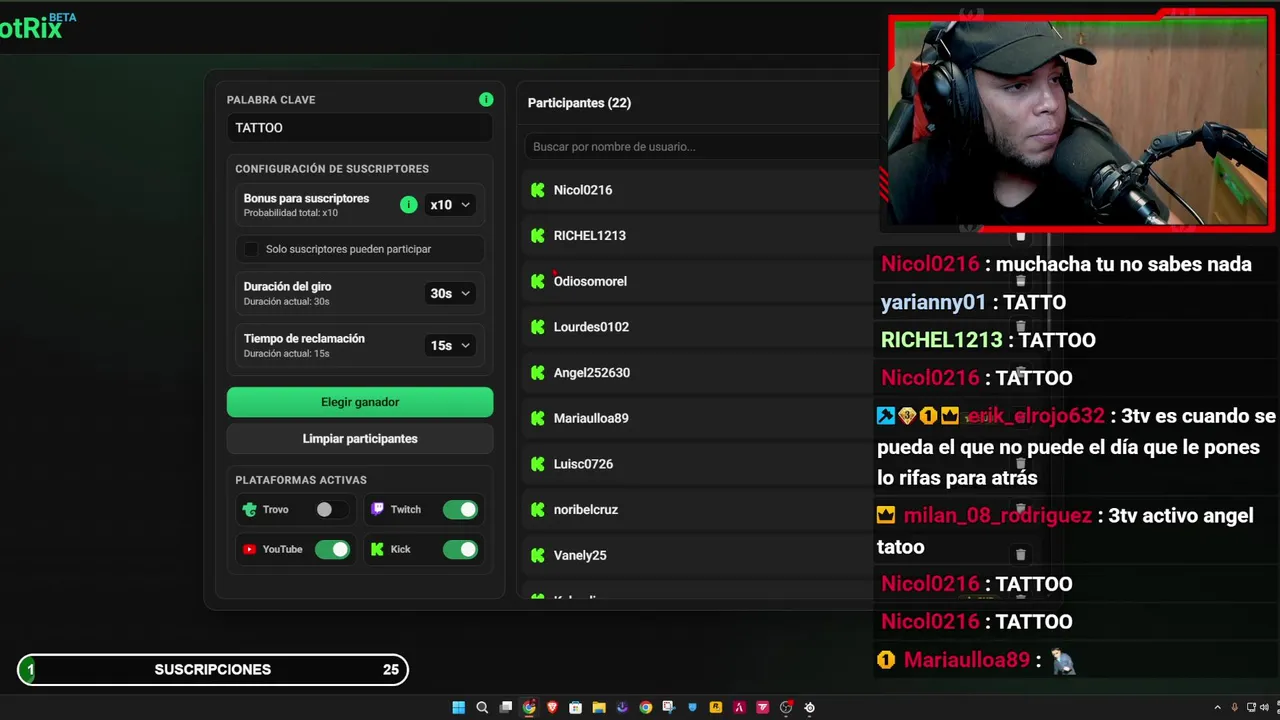The width and height of the screenshot is (1280, 720).
Task: Click the Kick icon beside Lourdes0102
Action: 538,327
